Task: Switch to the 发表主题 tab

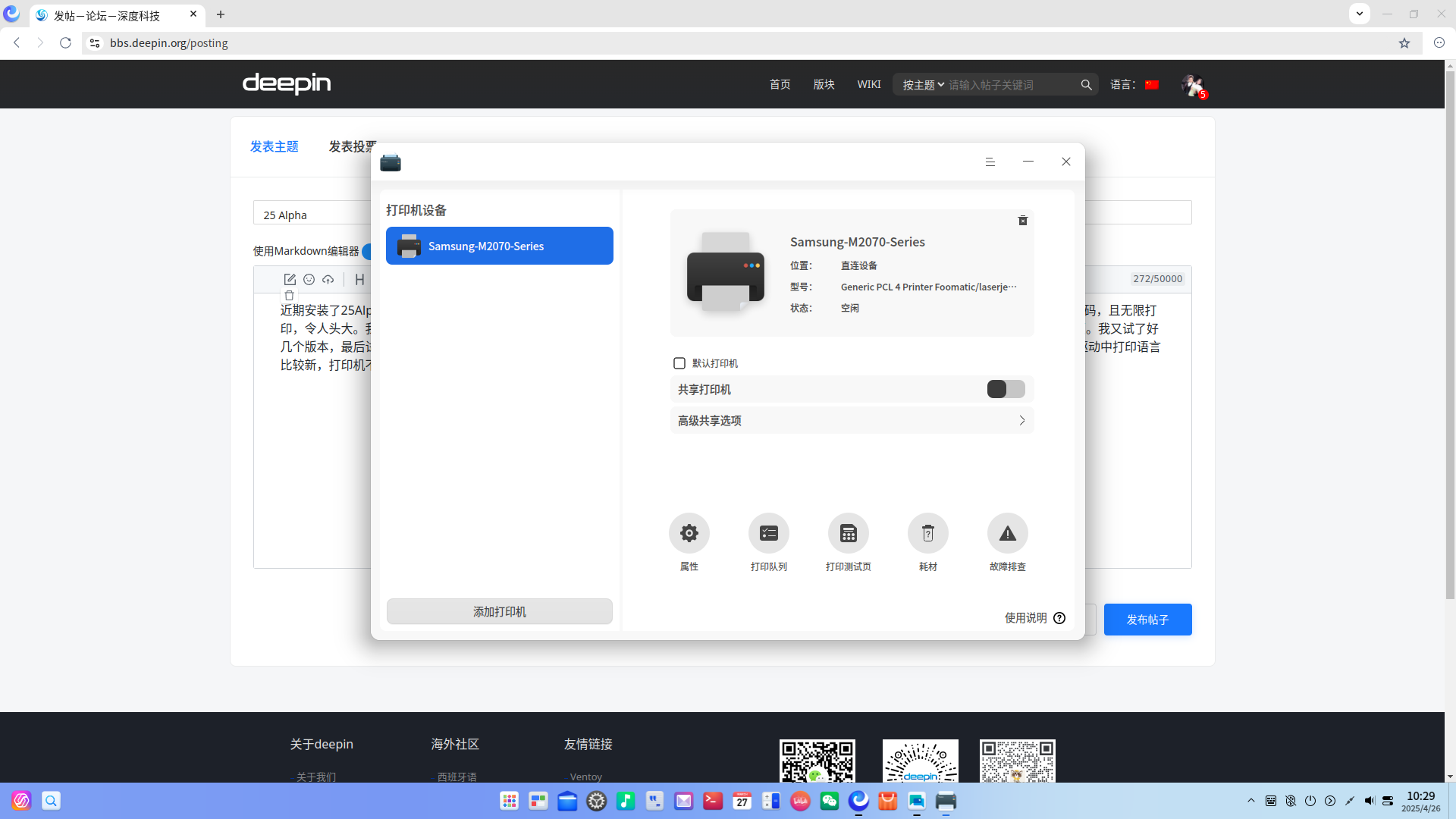Action: click(275, 146)
